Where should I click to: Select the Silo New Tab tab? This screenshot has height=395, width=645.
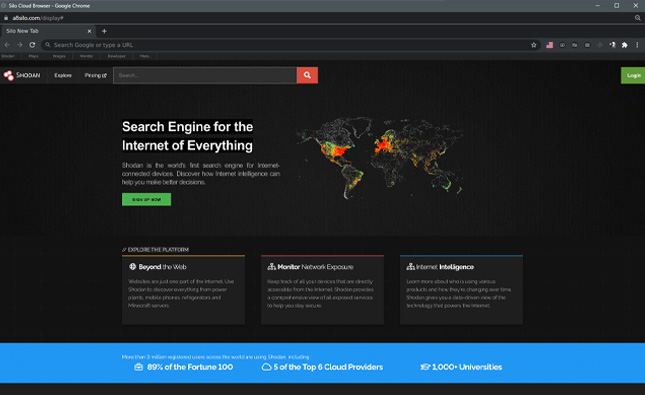(48, 31)
